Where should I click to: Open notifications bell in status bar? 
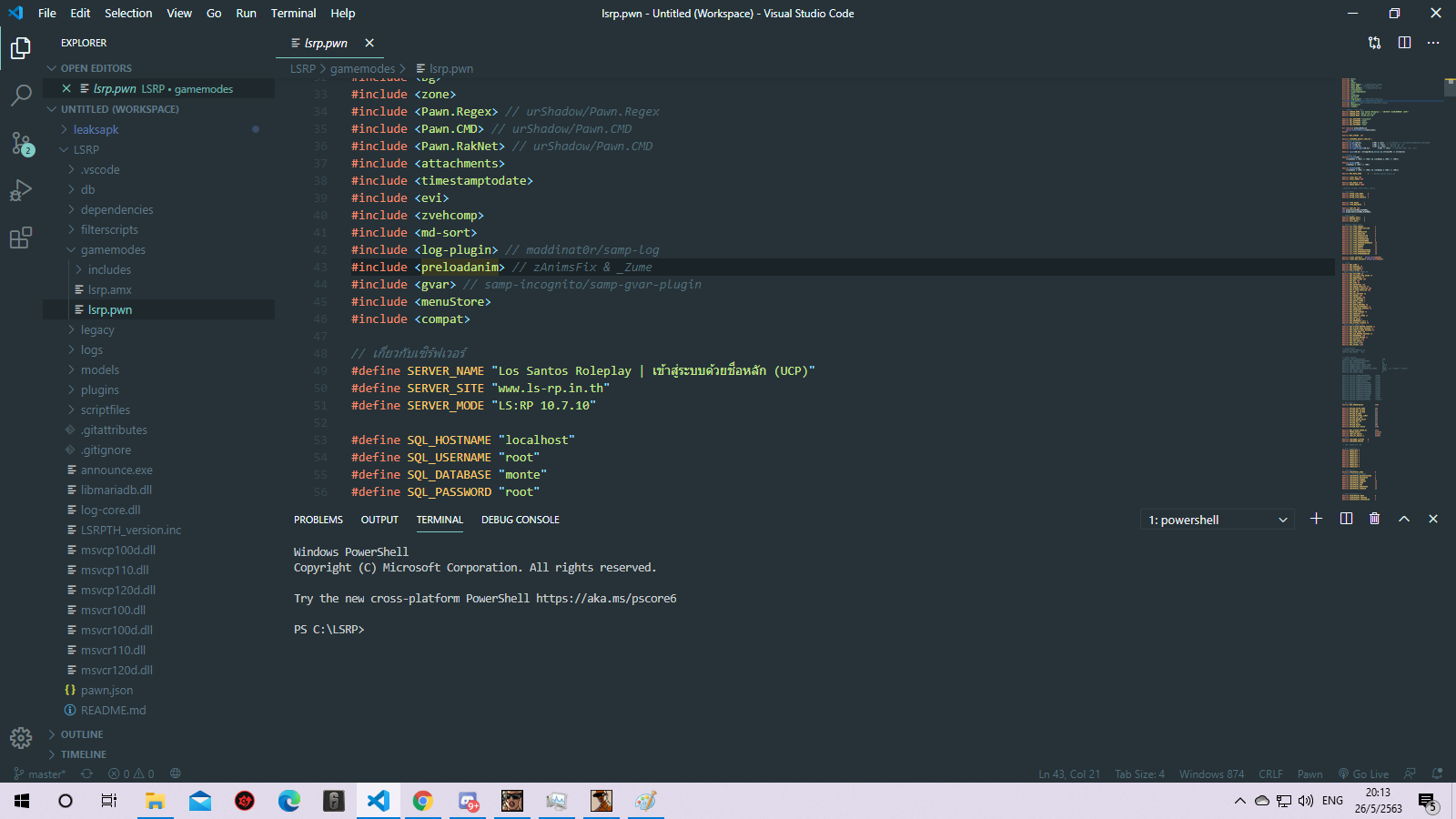pos(1438,774)
